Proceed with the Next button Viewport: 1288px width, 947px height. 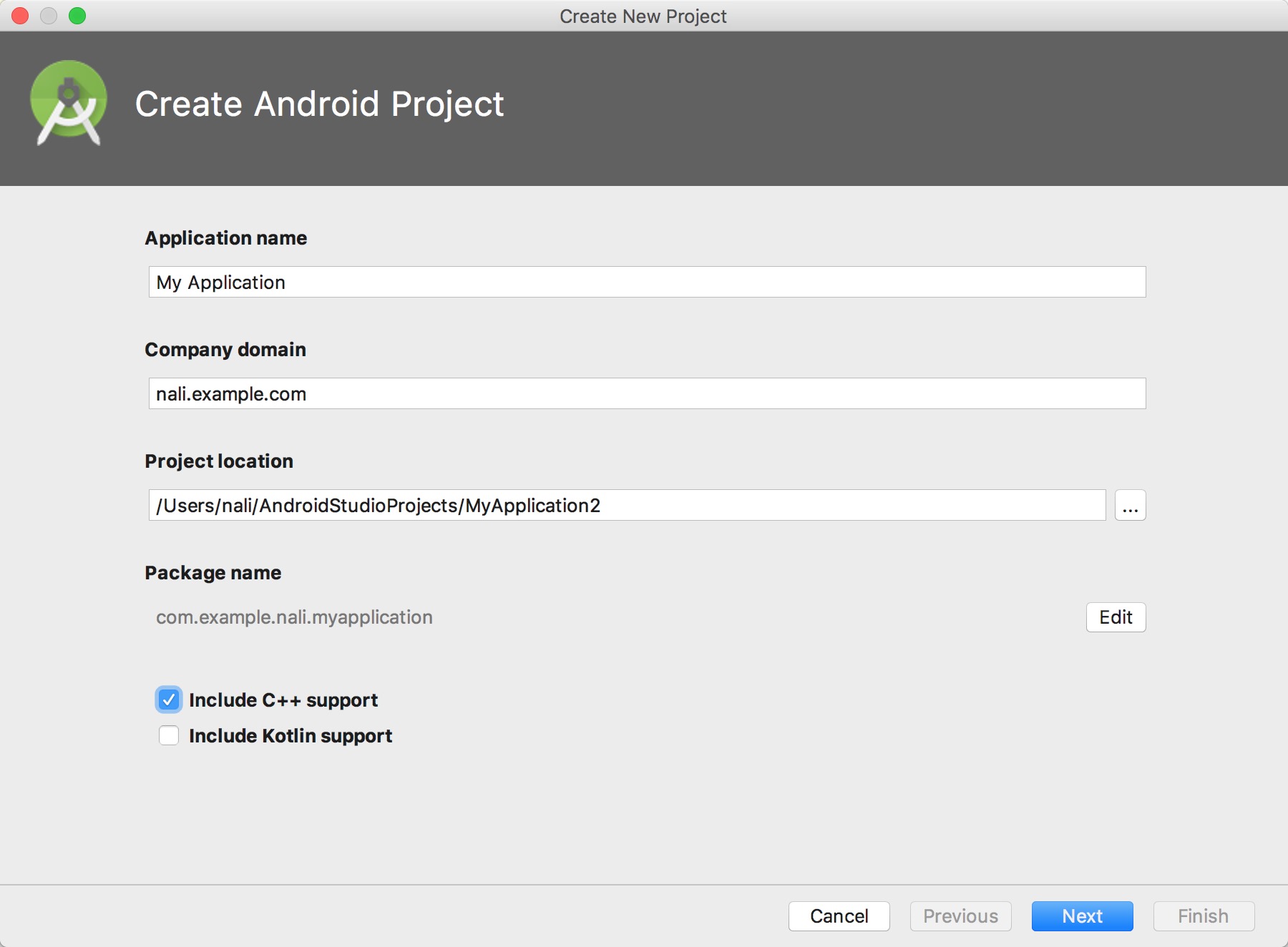tap(1082, 916)
